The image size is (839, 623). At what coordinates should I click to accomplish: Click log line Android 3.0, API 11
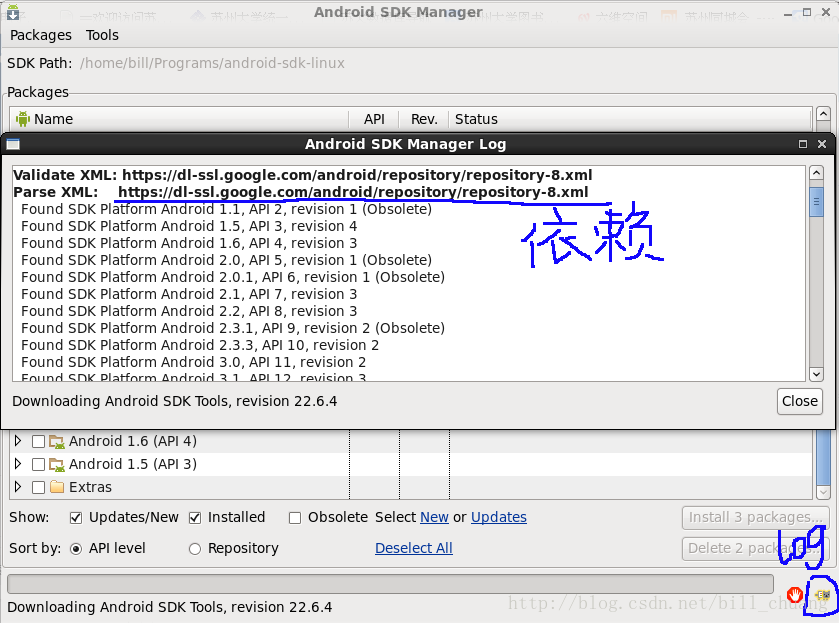[x=193, y=362]
